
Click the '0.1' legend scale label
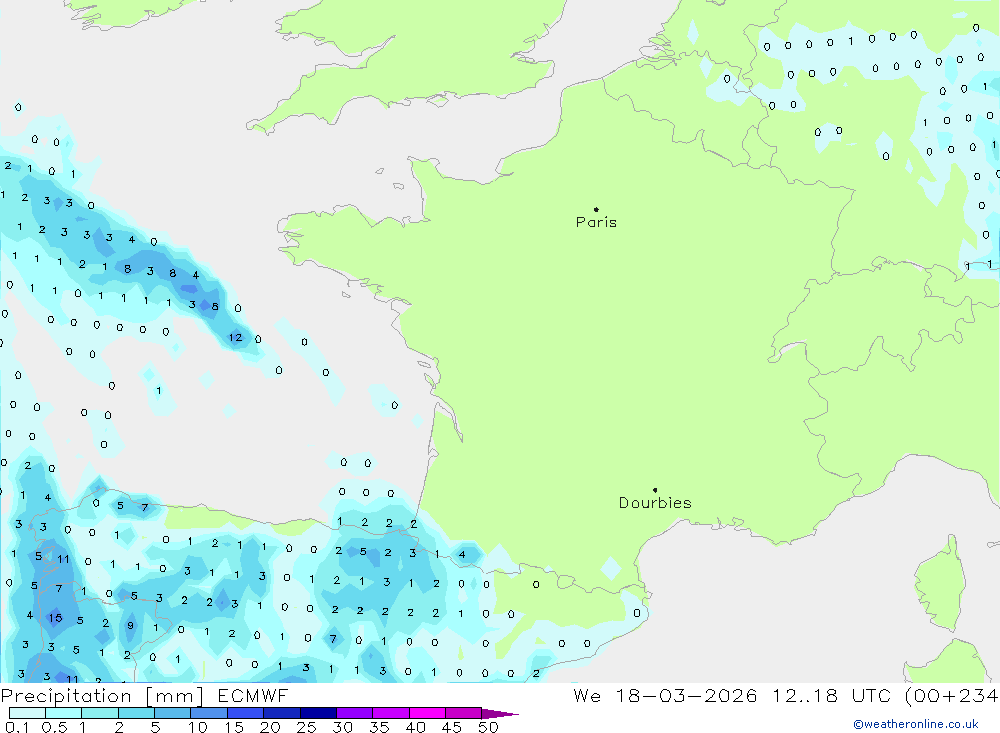click(x=17, y=727)
